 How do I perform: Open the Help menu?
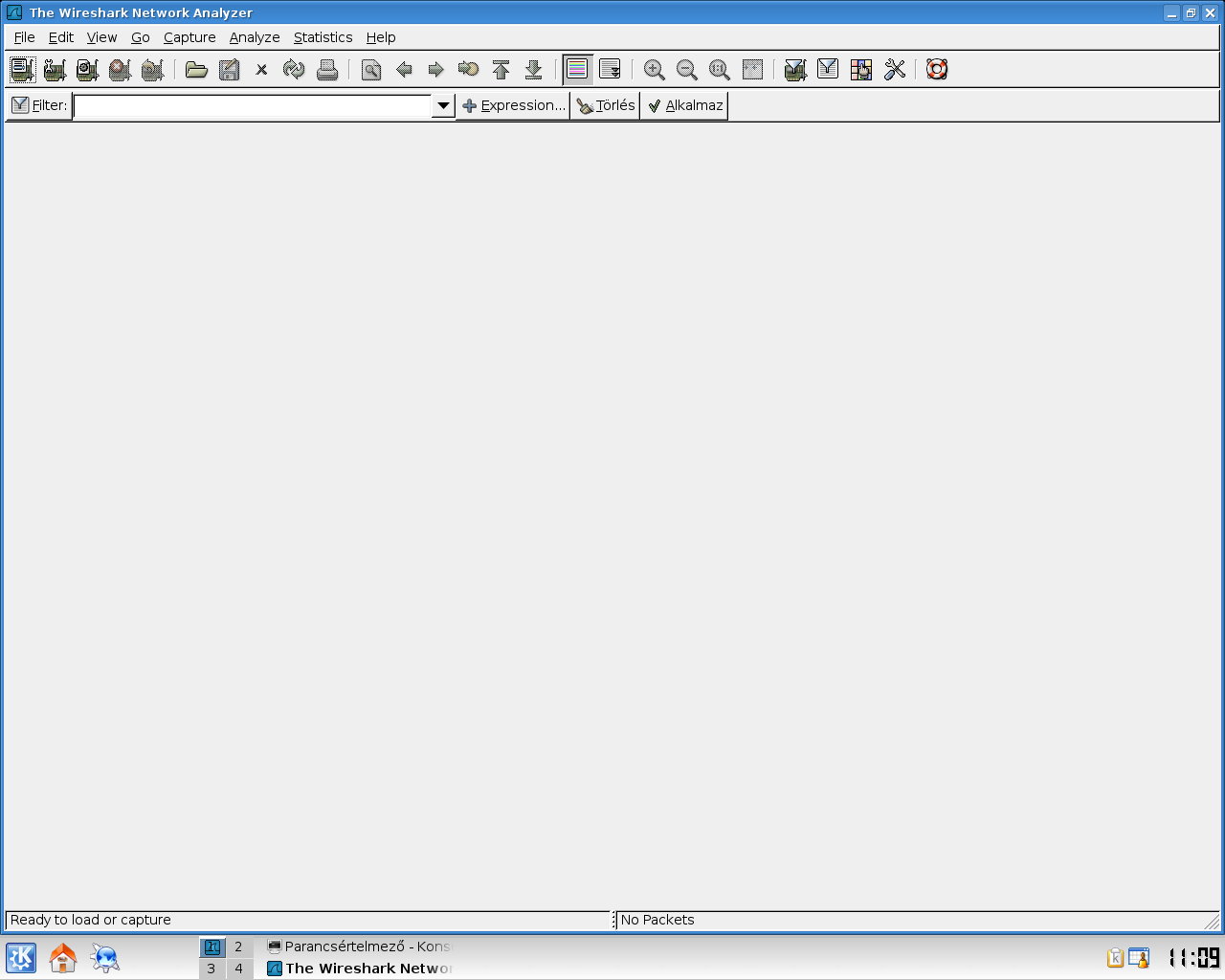coord(381,37)
